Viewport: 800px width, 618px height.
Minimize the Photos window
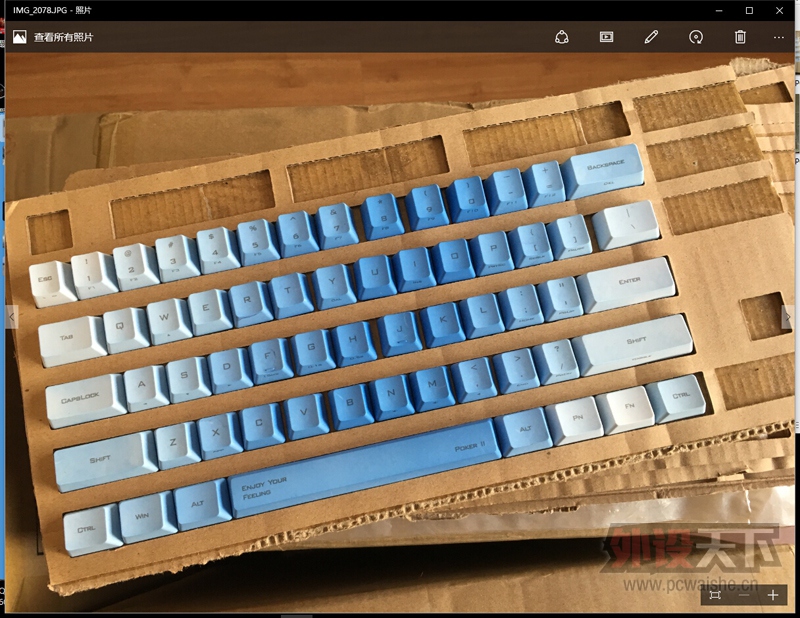click(718, 10)
